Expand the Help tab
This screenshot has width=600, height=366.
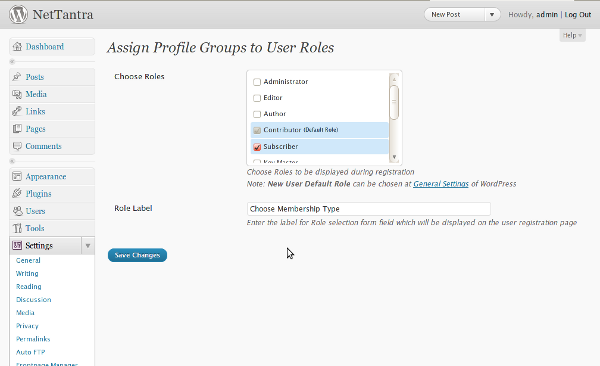click(572, 35)
